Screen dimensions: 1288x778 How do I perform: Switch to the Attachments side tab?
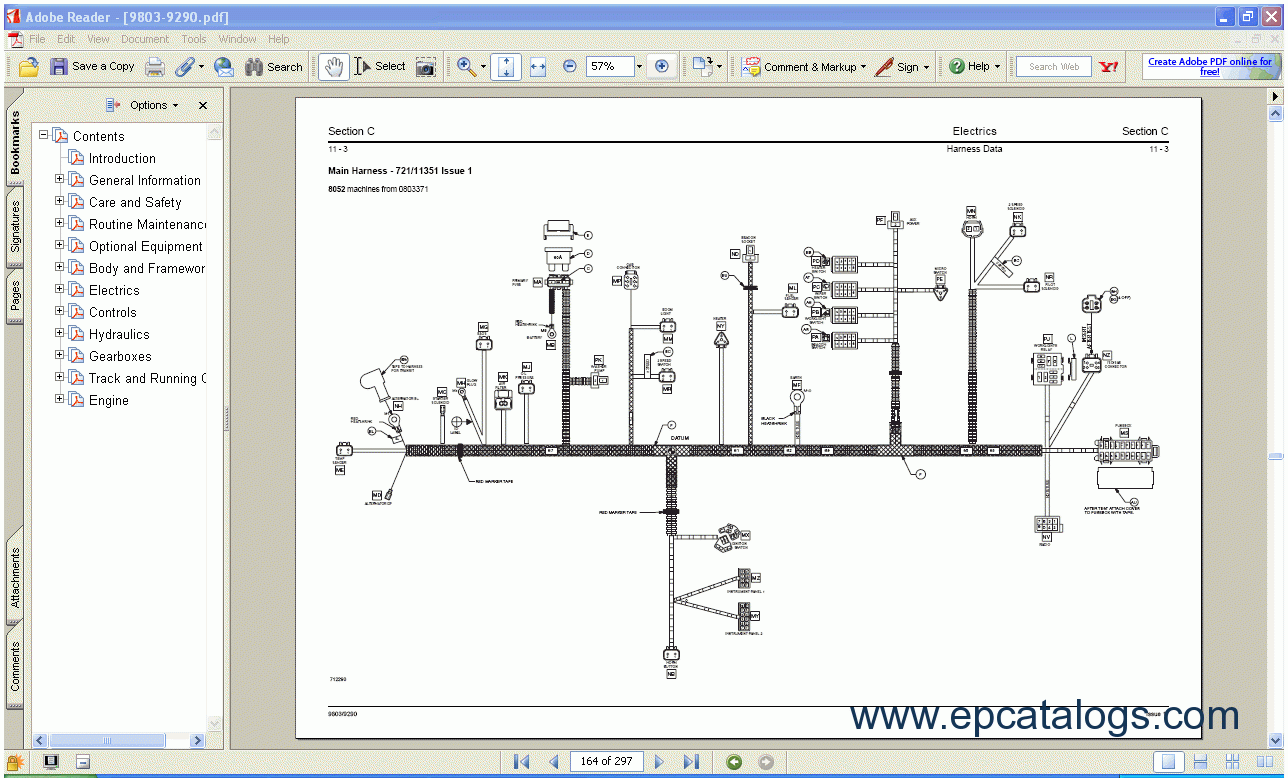[15, 577]
